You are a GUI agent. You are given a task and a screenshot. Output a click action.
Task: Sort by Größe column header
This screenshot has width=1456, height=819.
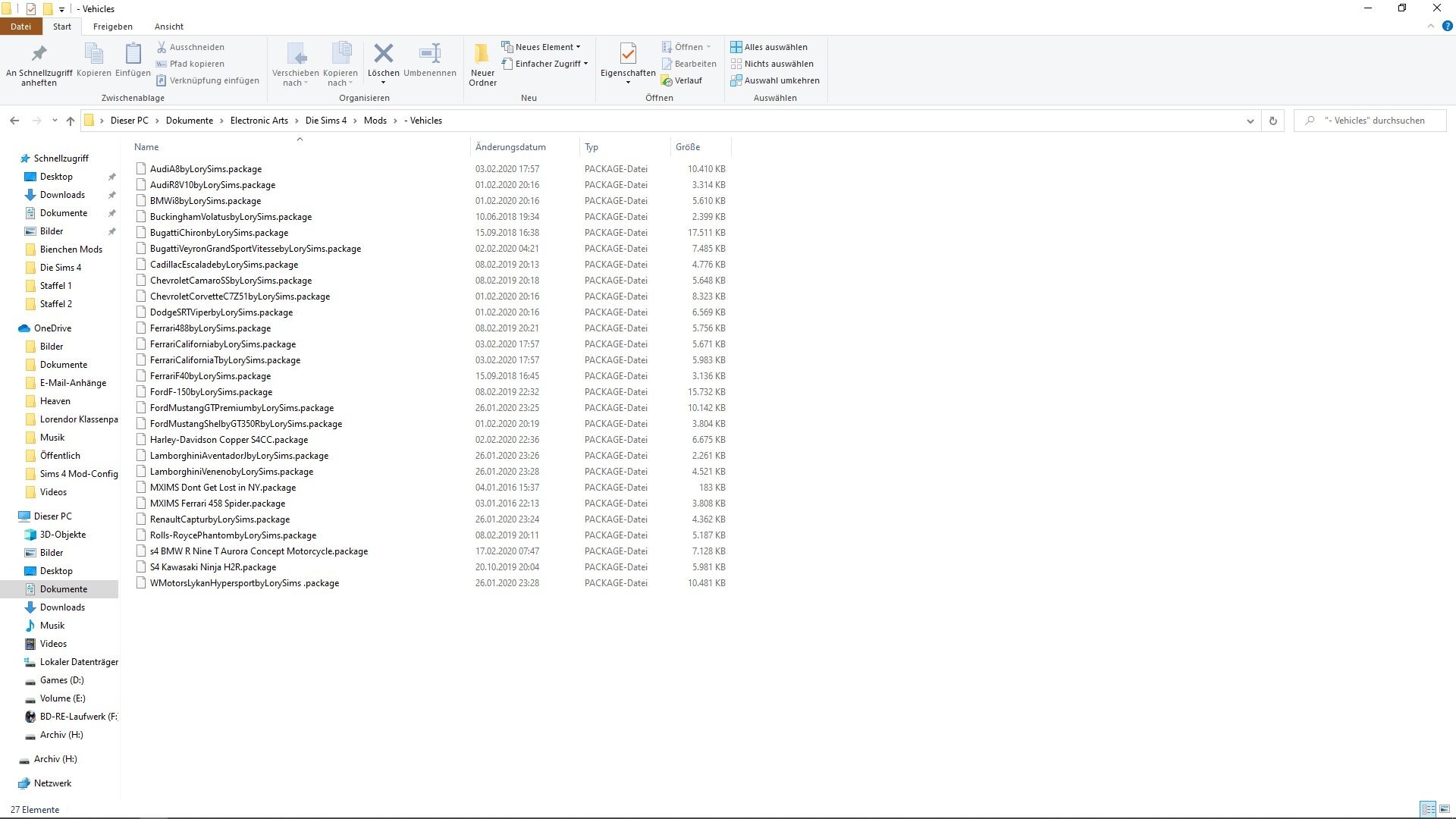coord(701,147)
